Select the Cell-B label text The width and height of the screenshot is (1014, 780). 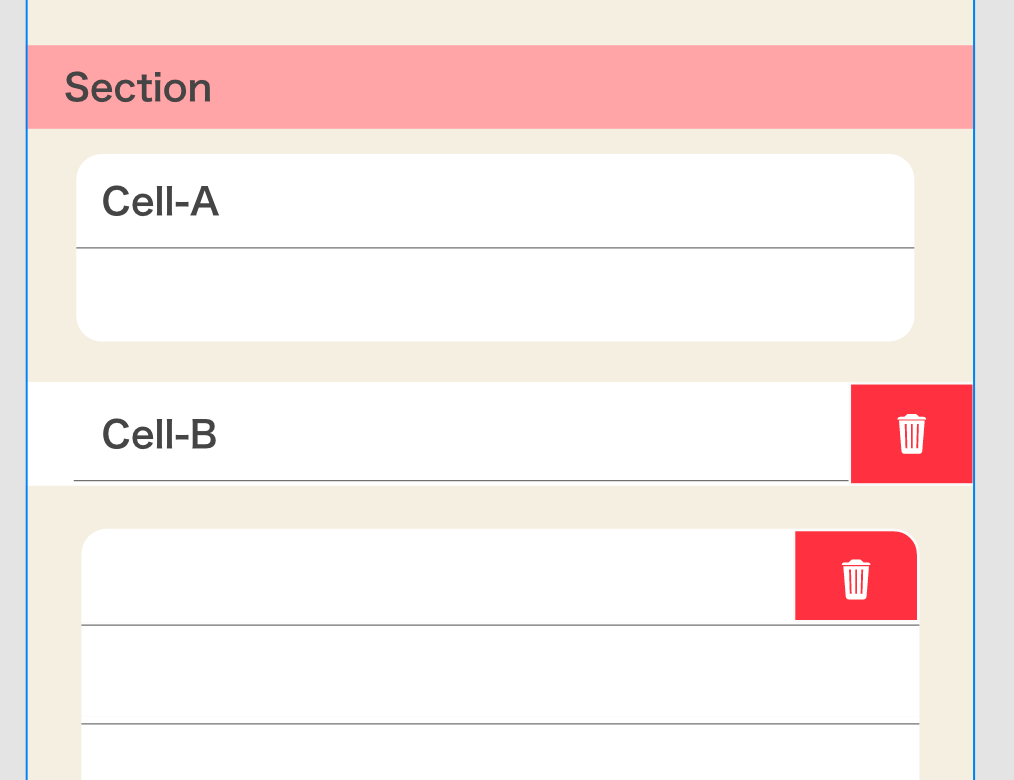(x=159, y=435)
